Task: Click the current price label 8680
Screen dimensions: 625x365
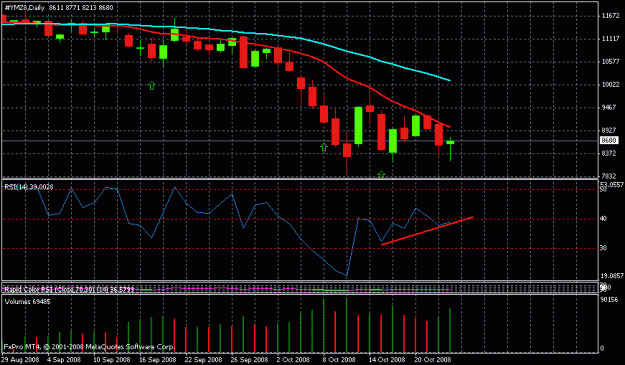Action: [609, 140]
